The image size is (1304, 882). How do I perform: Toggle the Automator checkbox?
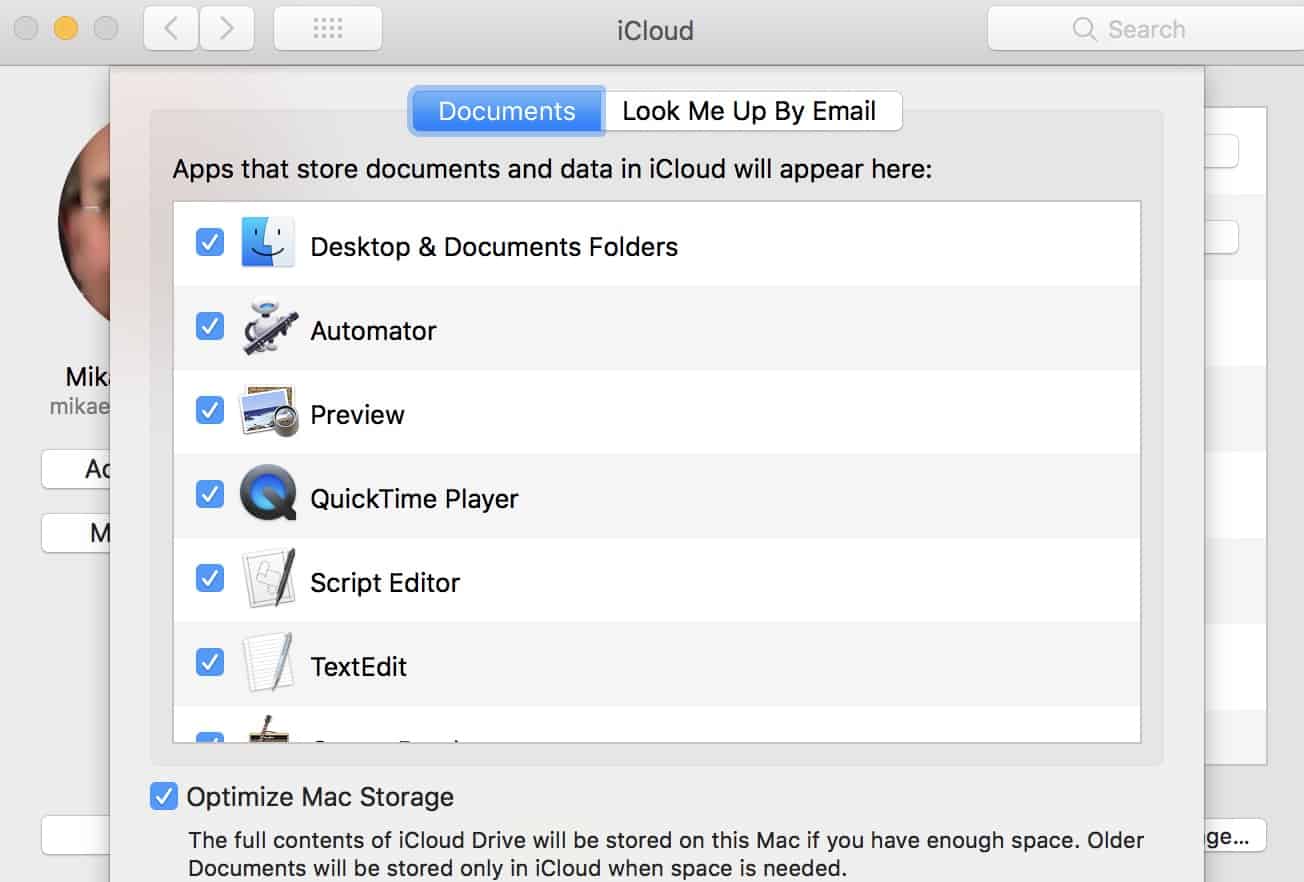pos(209,326)
